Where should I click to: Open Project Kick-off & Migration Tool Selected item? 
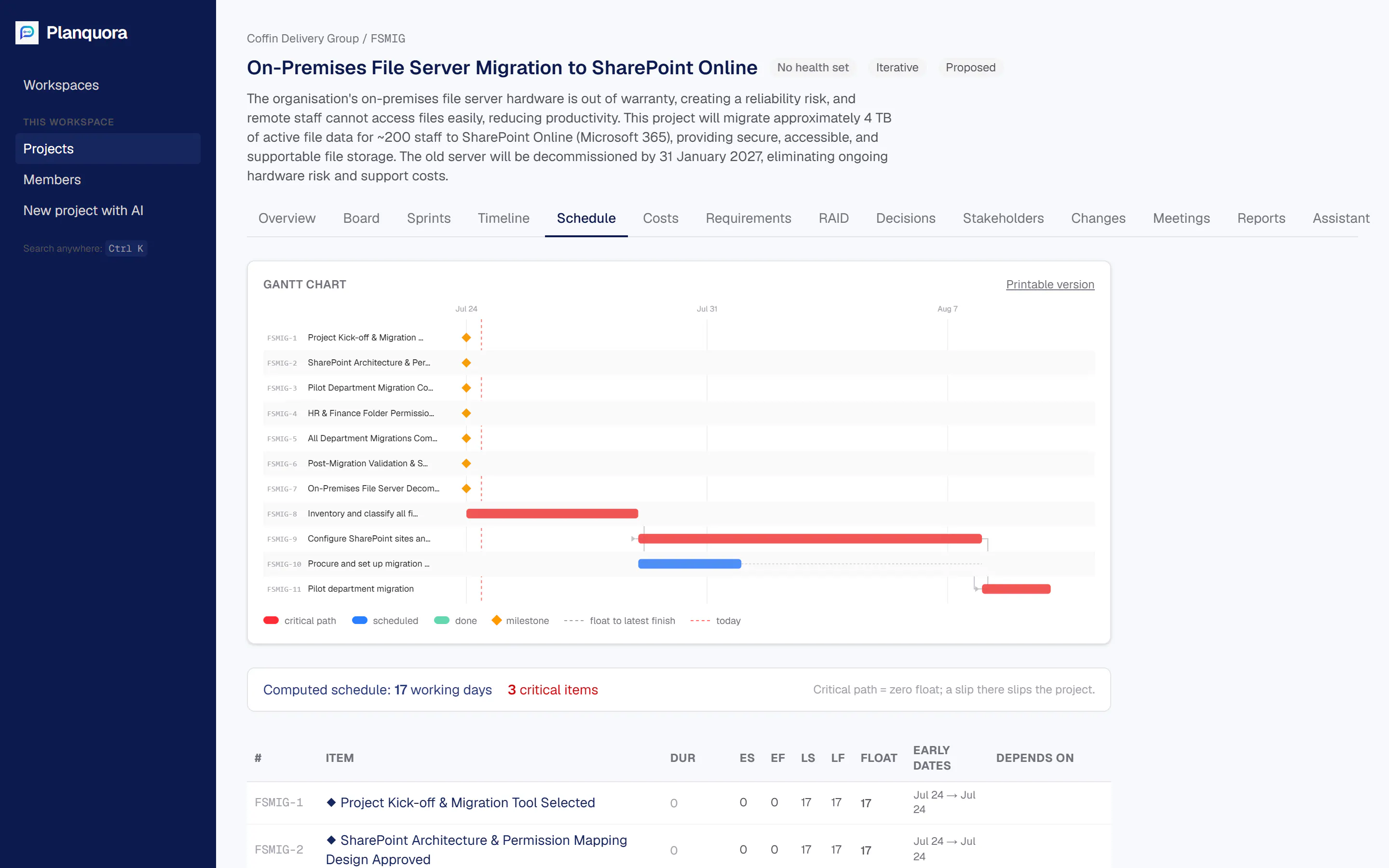click(x=467, y=802)
